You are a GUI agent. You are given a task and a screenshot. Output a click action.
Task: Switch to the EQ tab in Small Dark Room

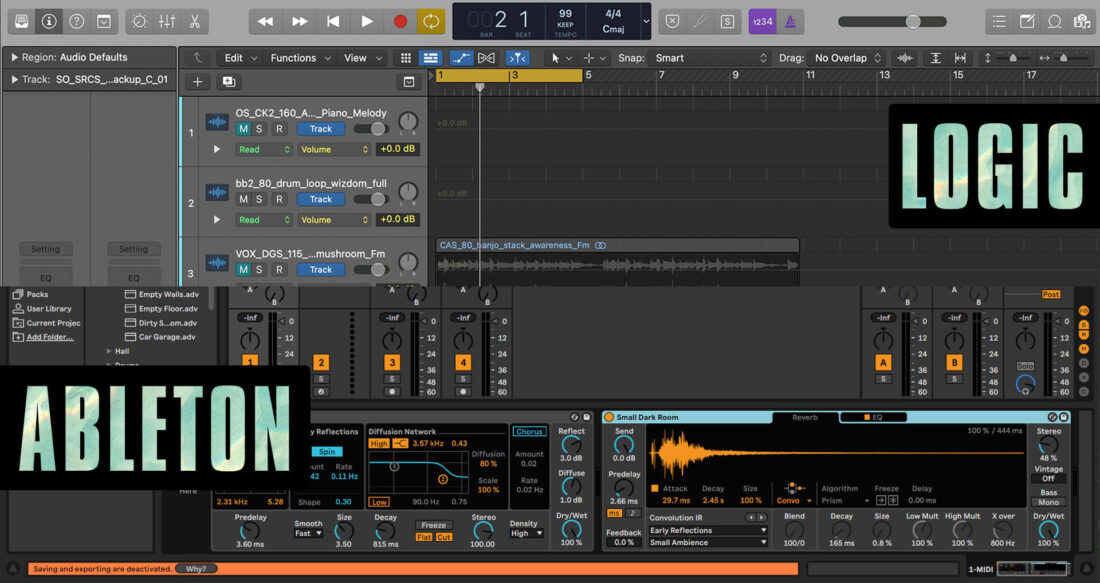point(873,417)
